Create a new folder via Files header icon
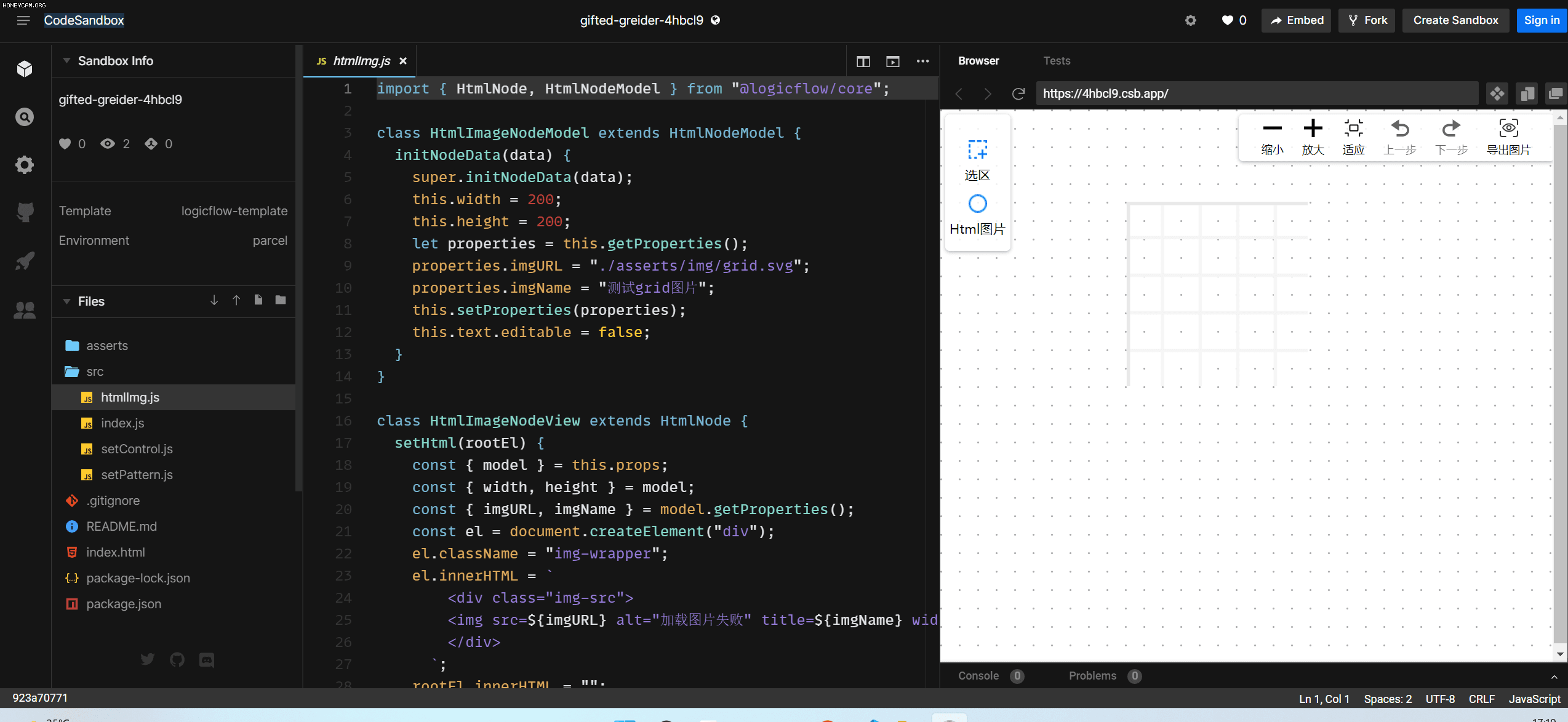 click(281, 300)
